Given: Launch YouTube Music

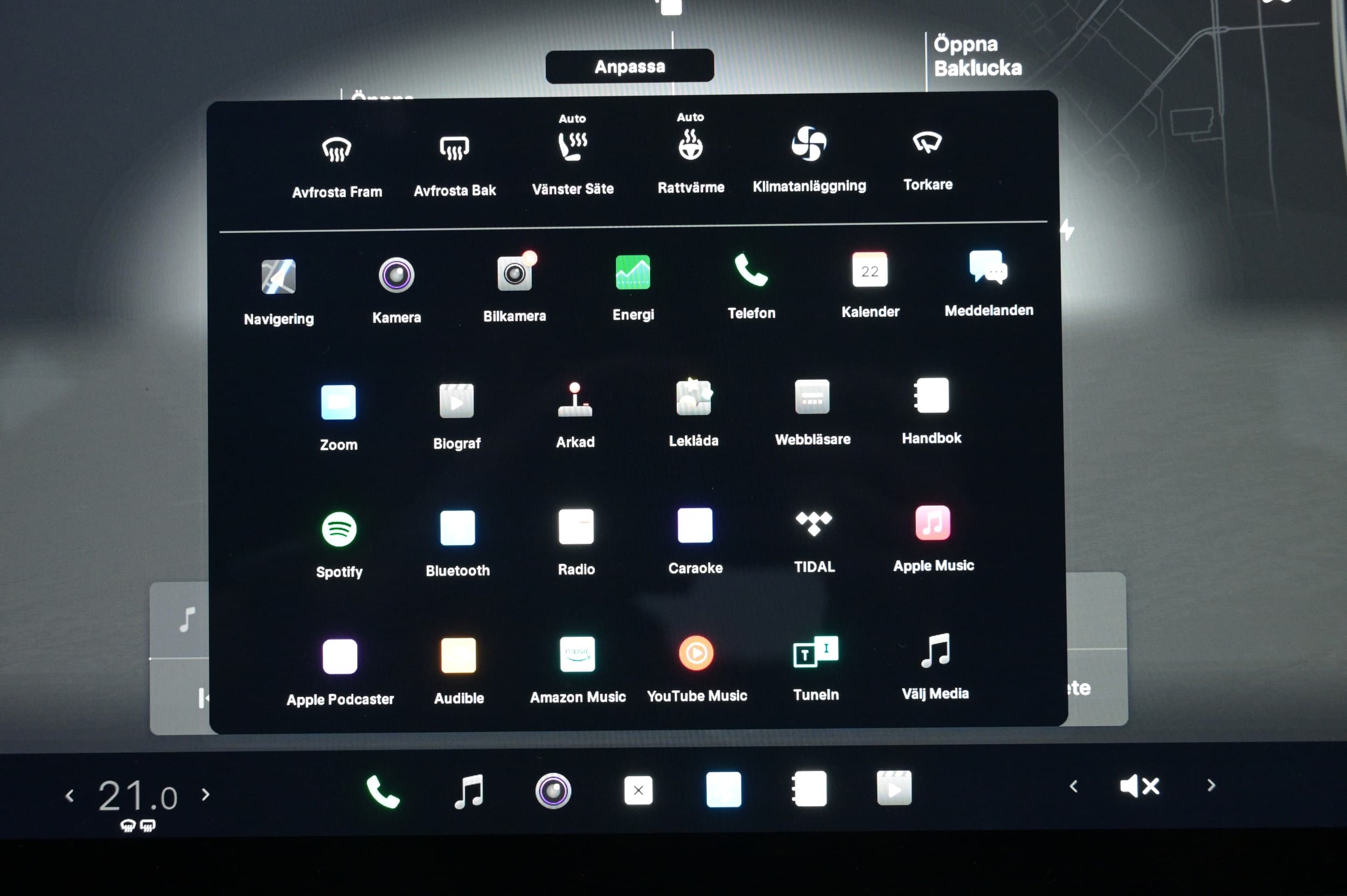Looking at the screenshot, I should (697, 669).
